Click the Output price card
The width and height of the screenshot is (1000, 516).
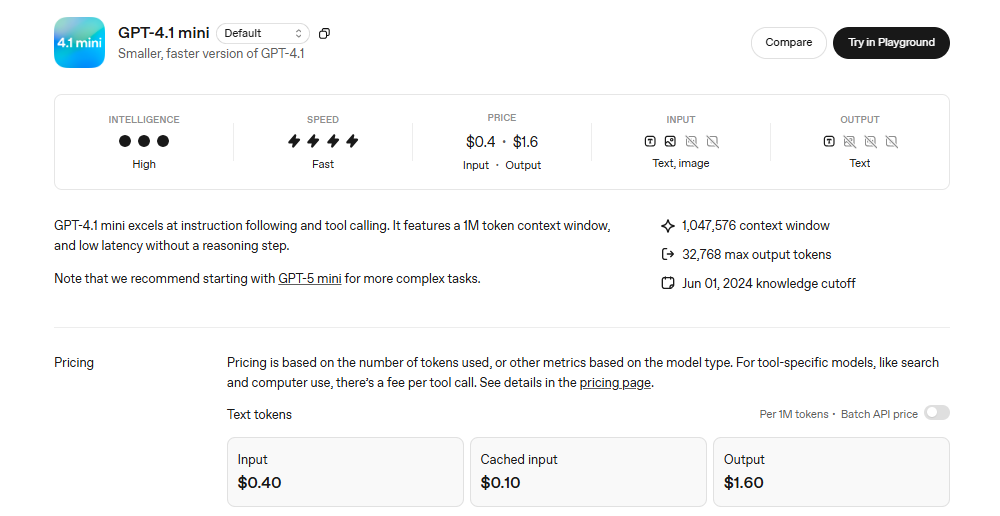pos(831,472)
